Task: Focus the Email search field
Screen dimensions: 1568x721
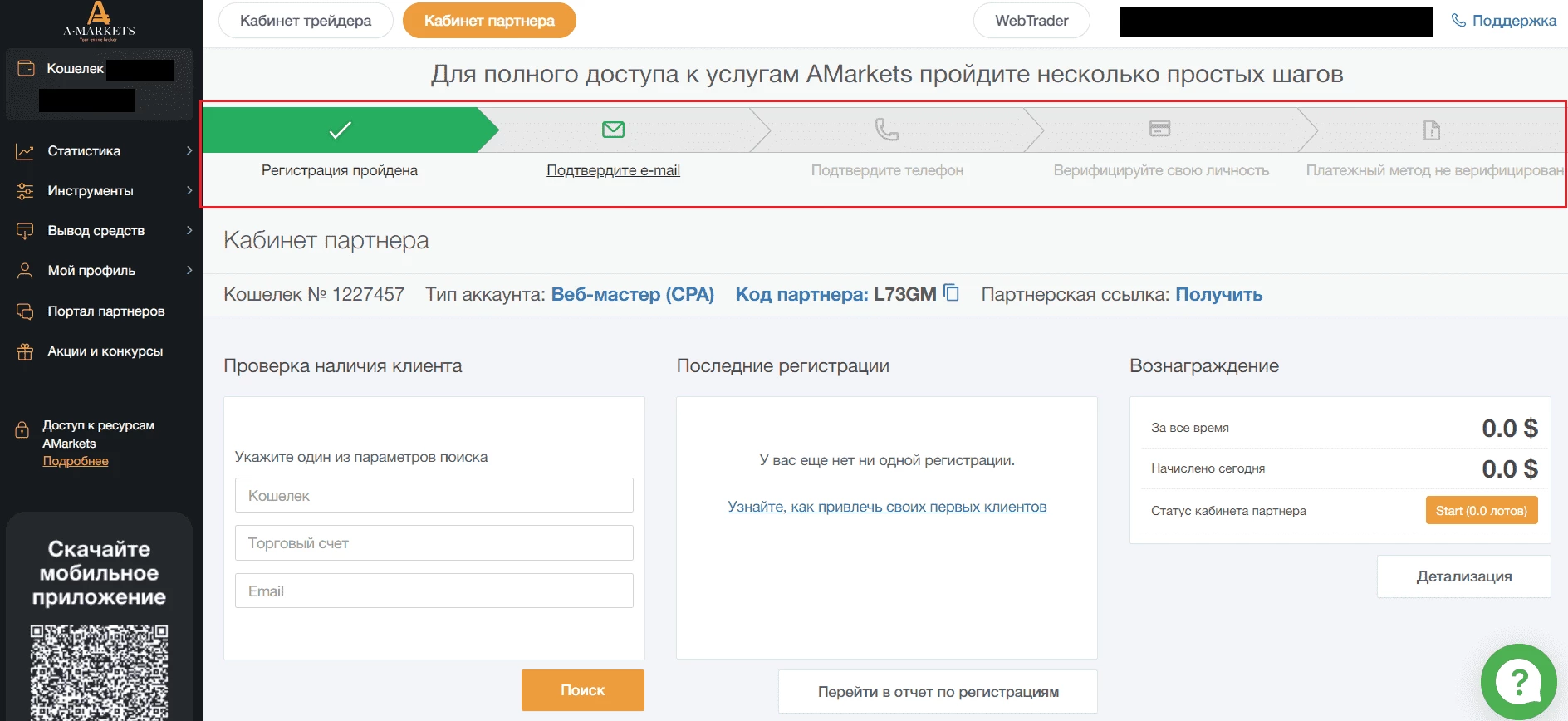Action: click(x=434, y=591)
